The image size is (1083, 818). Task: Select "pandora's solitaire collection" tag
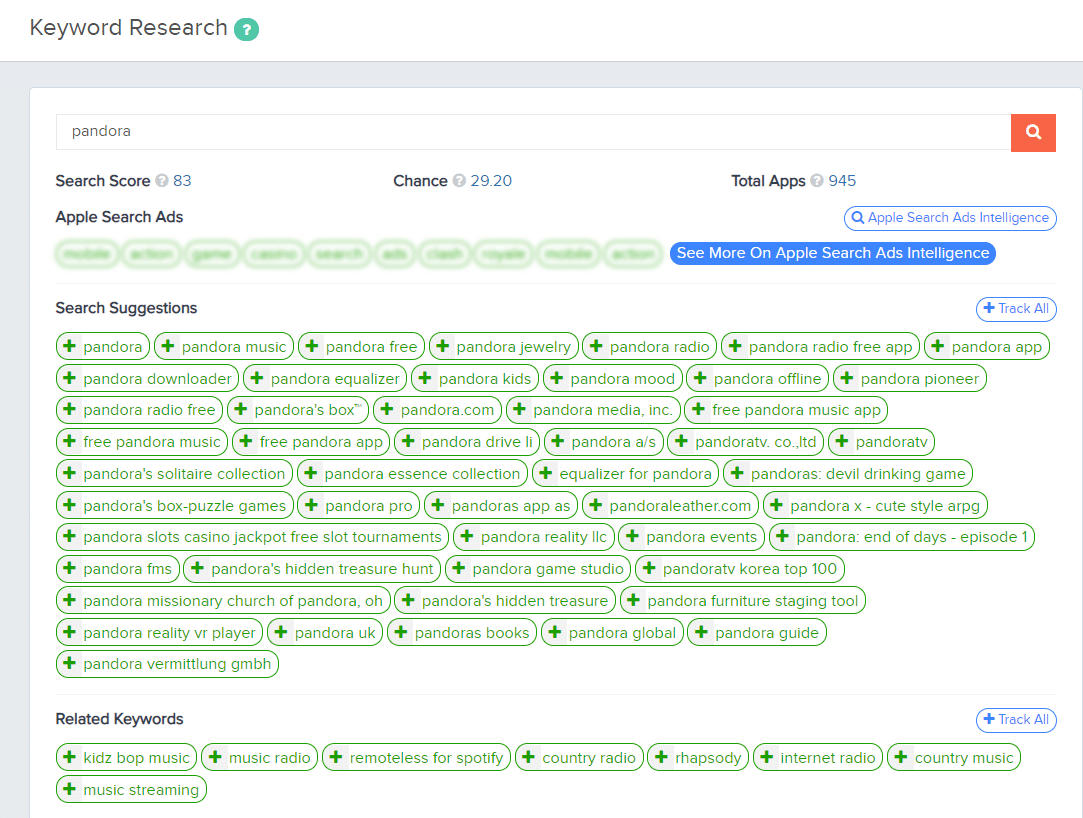click(174, 473)
